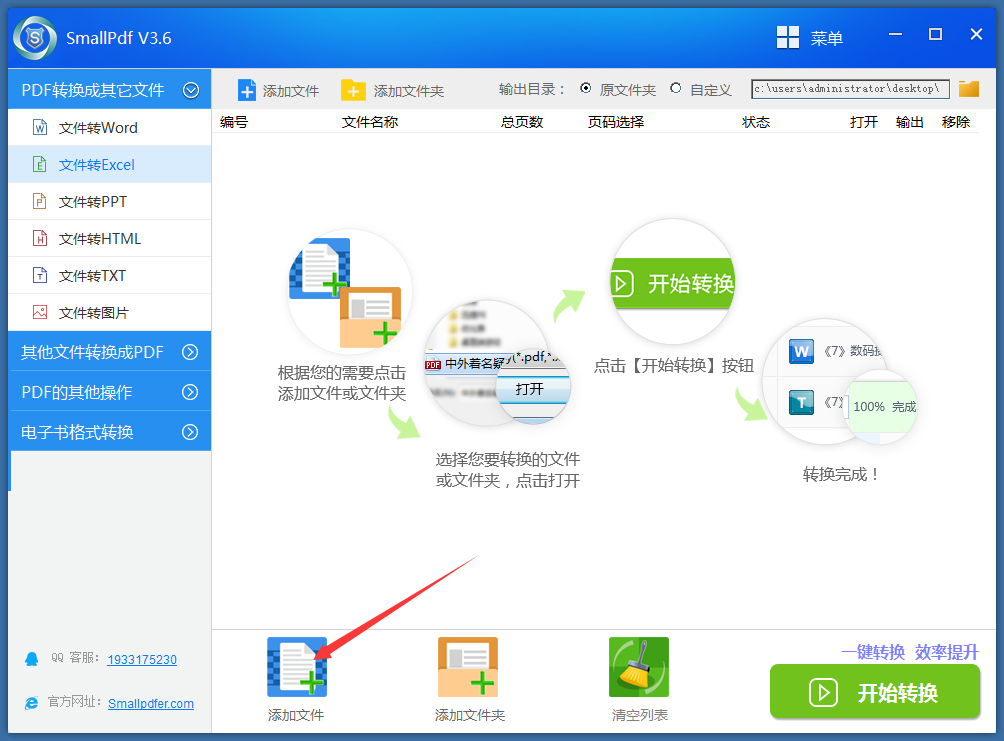Click the PDF的其他操作 section title

coord(77,392)
